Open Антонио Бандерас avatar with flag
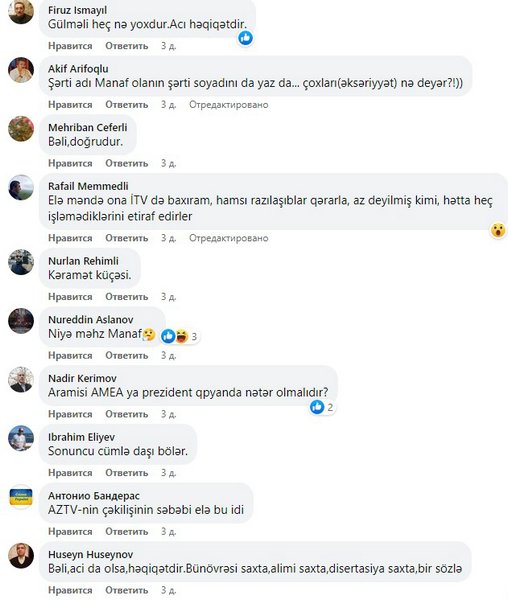The width and height of the screenshot is (508, 600). coord(21,497)
